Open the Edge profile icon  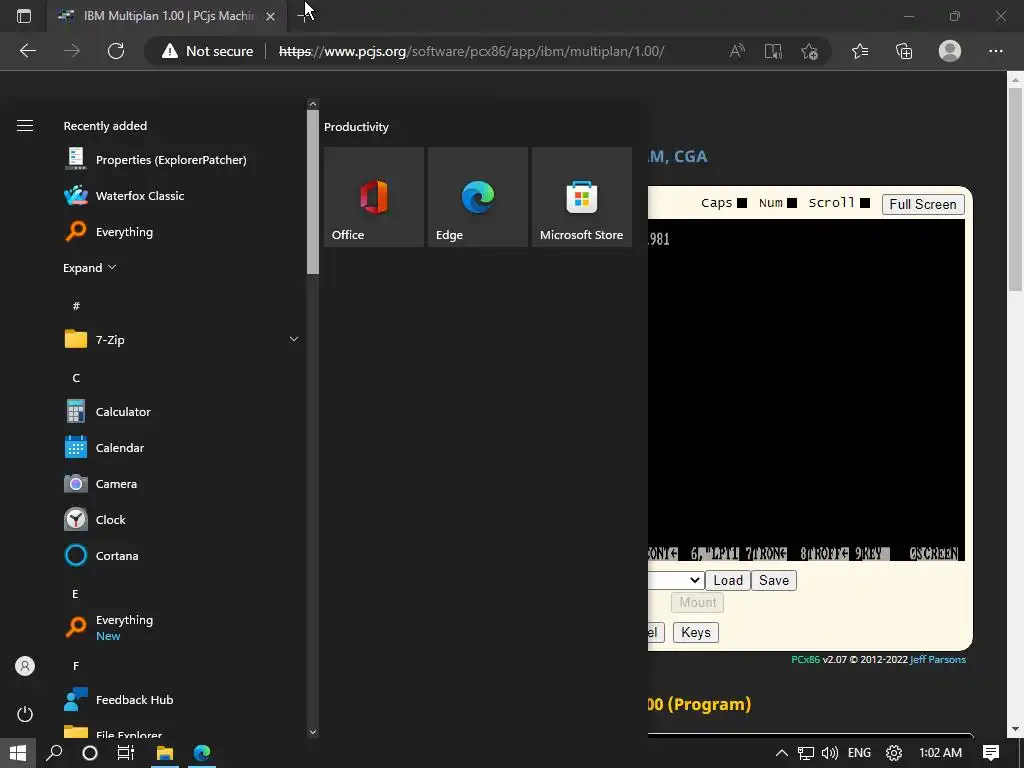point(950,51)
